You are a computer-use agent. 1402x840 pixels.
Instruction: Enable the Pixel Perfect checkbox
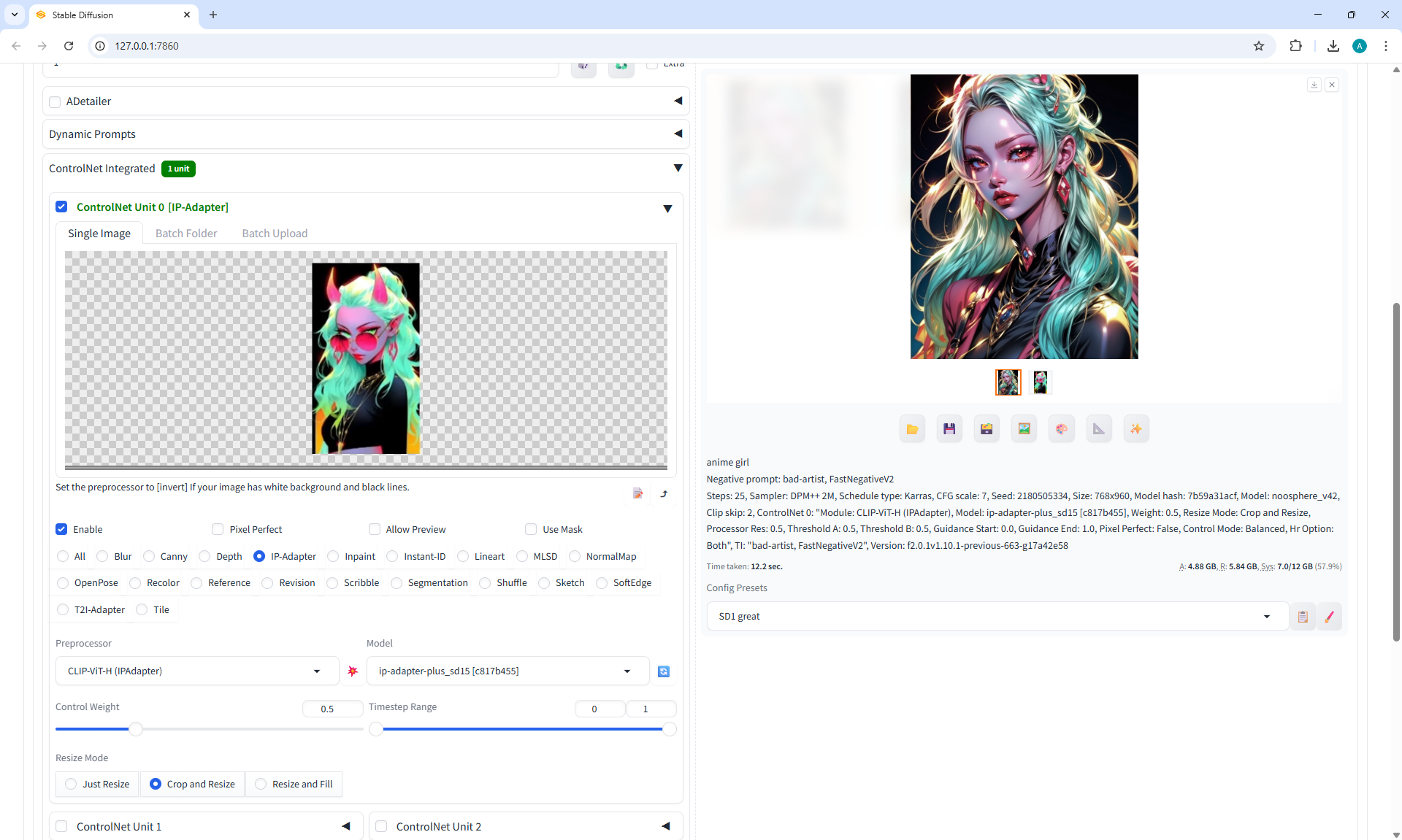pos(218,530)
